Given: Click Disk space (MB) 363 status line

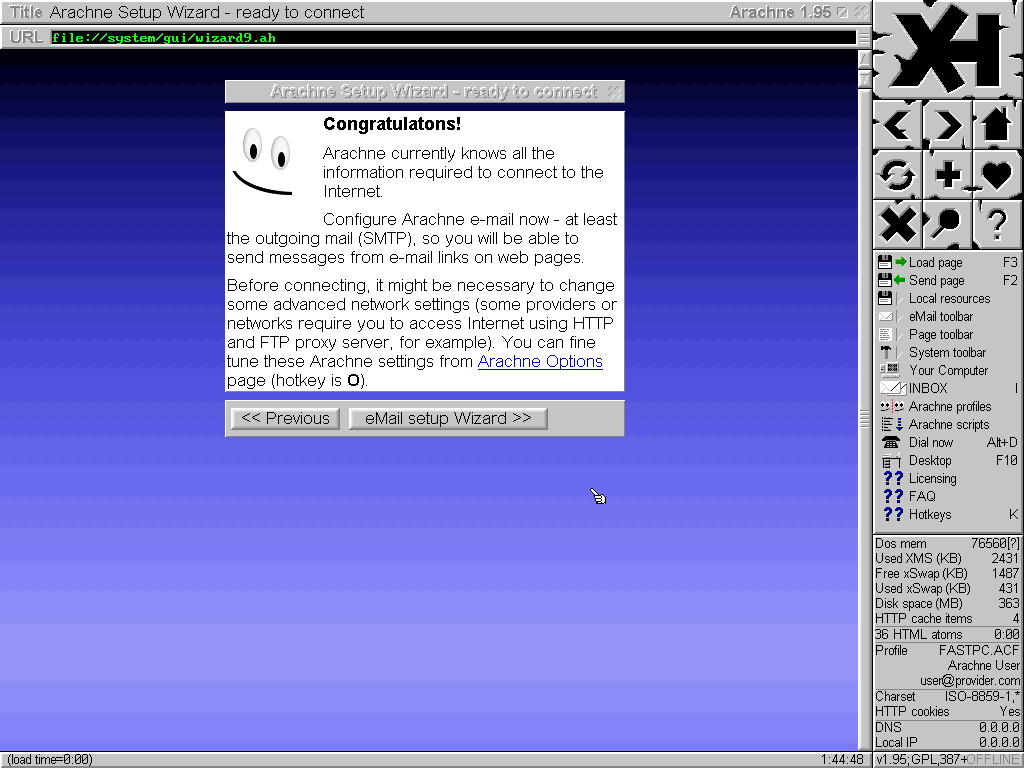Looking at the screenshot, I should (947, 603).
